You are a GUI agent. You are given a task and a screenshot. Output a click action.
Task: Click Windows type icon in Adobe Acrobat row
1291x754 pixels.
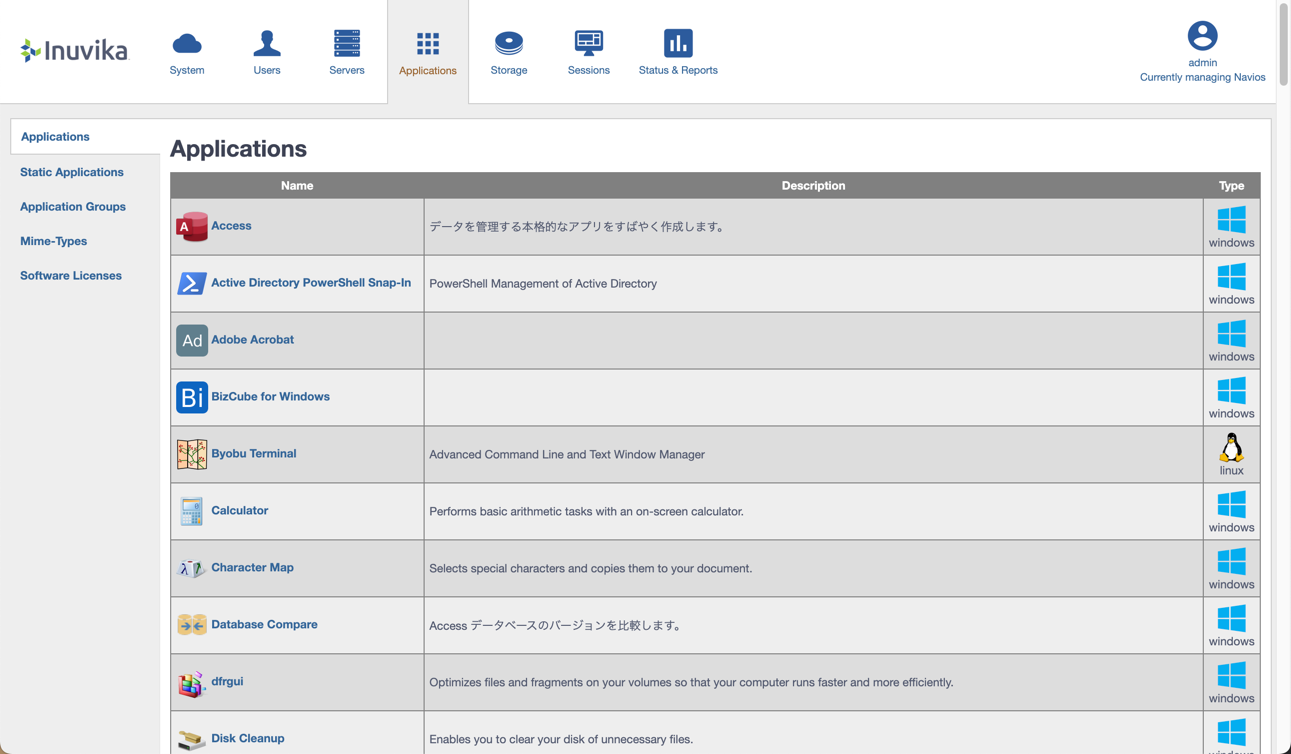click(1231, 333)
